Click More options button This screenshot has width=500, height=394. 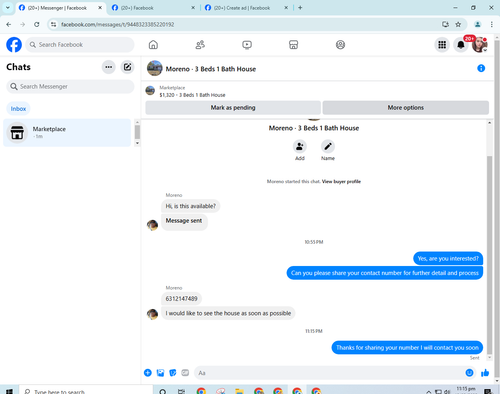coord(406,108)
